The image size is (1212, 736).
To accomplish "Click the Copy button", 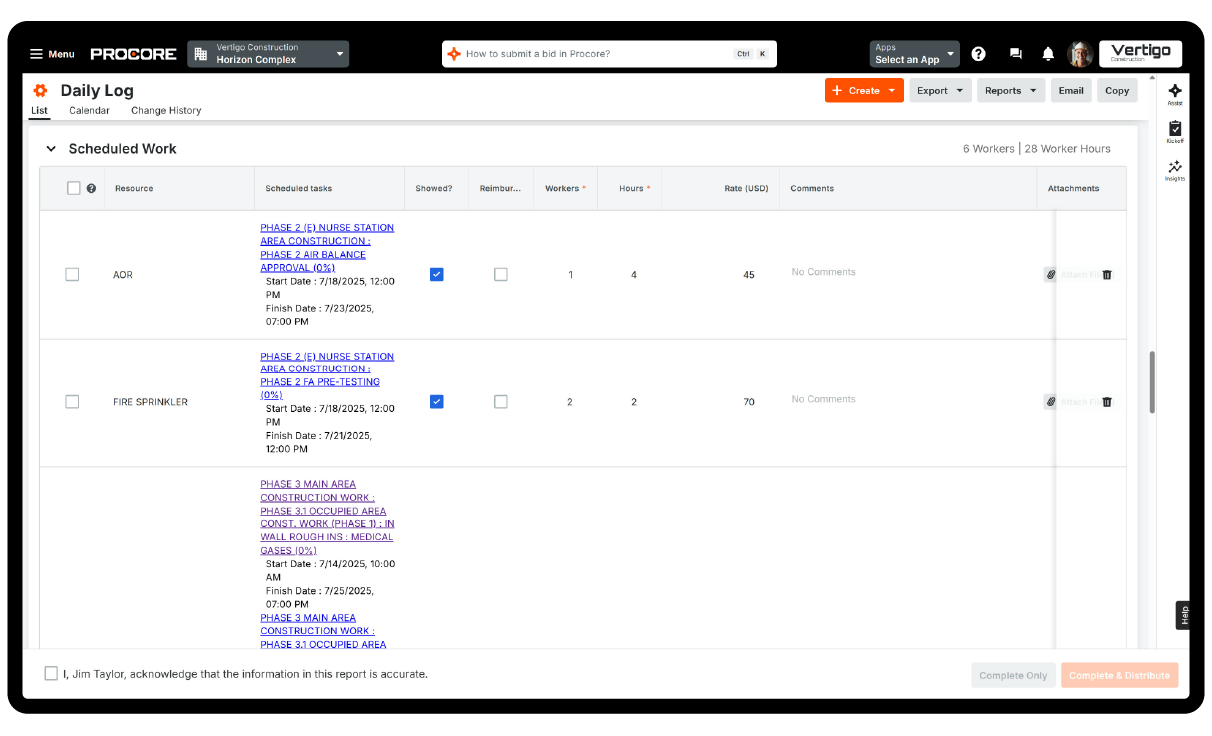I will click(x=1117, y=90).
